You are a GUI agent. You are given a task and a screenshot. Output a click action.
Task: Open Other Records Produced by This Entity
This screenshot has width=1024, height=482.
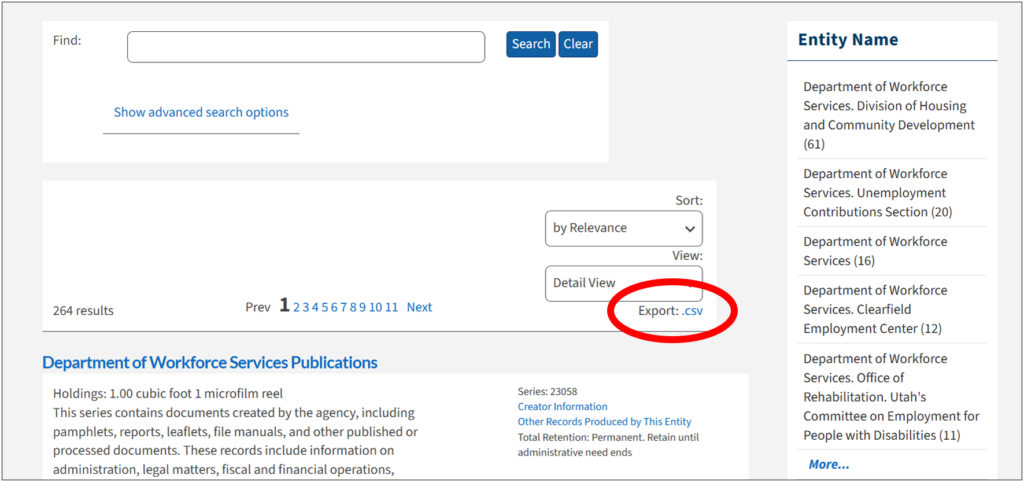tap(605, 422)
